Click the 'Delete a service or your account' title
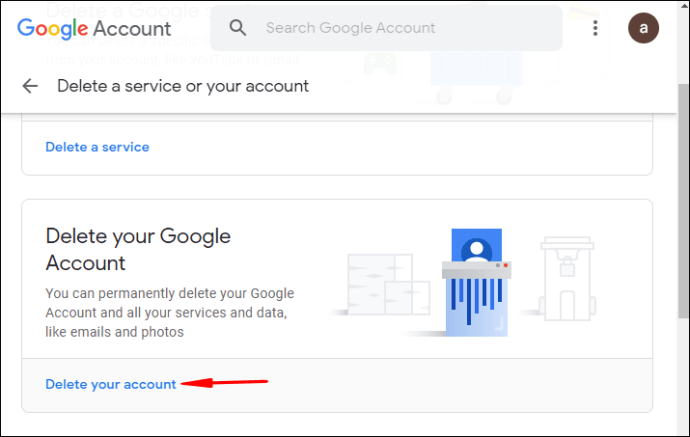 (x=183, y=86)
